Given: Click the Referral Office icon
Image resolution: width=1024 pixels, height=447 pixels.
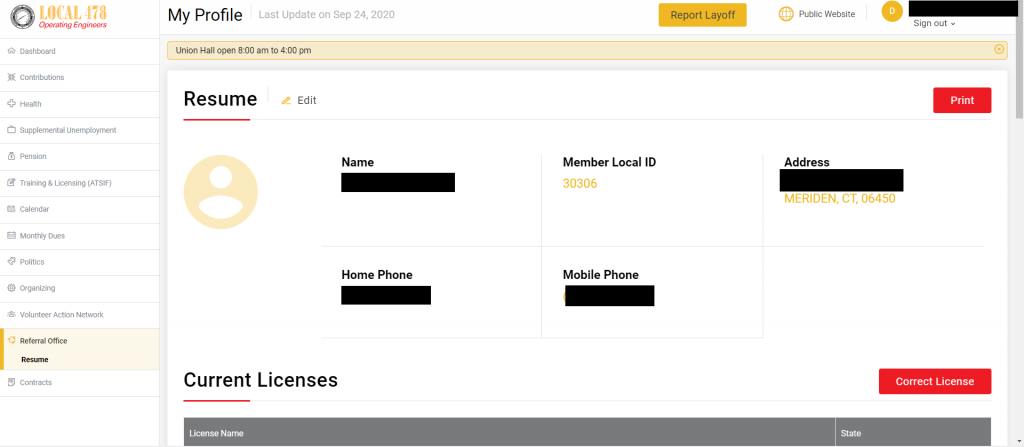Looking at the screenshot, I should pos(11,340).
